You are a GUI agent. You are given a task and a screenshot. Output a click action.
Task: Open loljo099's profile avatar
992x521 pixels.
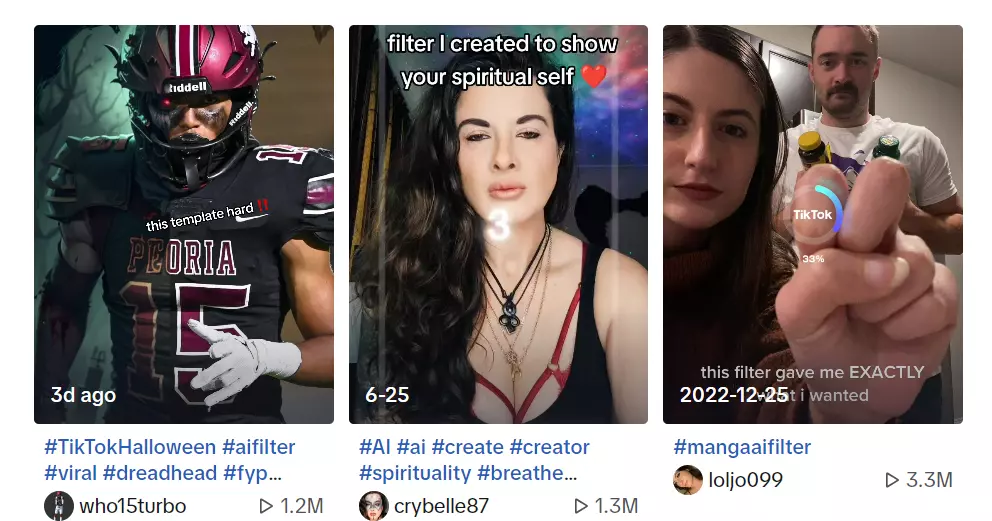[688, 480]
